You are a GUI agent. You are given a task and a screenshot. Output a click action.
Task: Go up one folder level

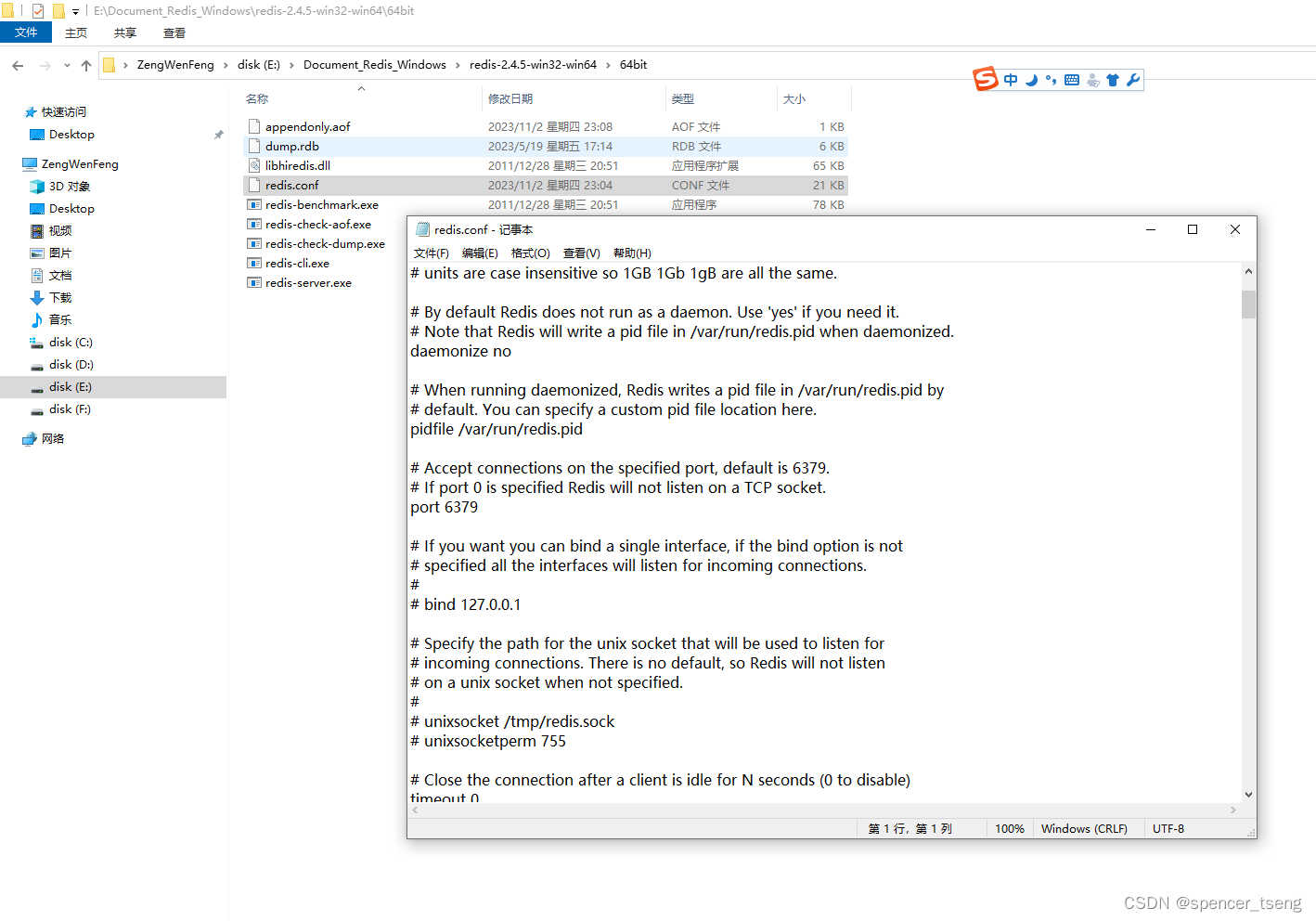86,65
